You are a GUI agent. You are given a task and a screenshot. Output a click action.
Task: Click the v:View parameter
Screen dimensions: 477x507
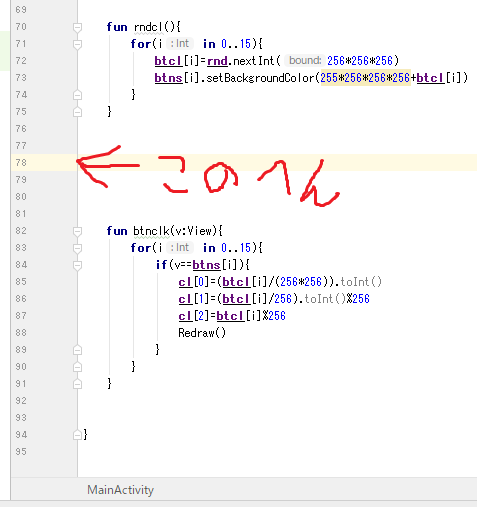coord(194,231)
